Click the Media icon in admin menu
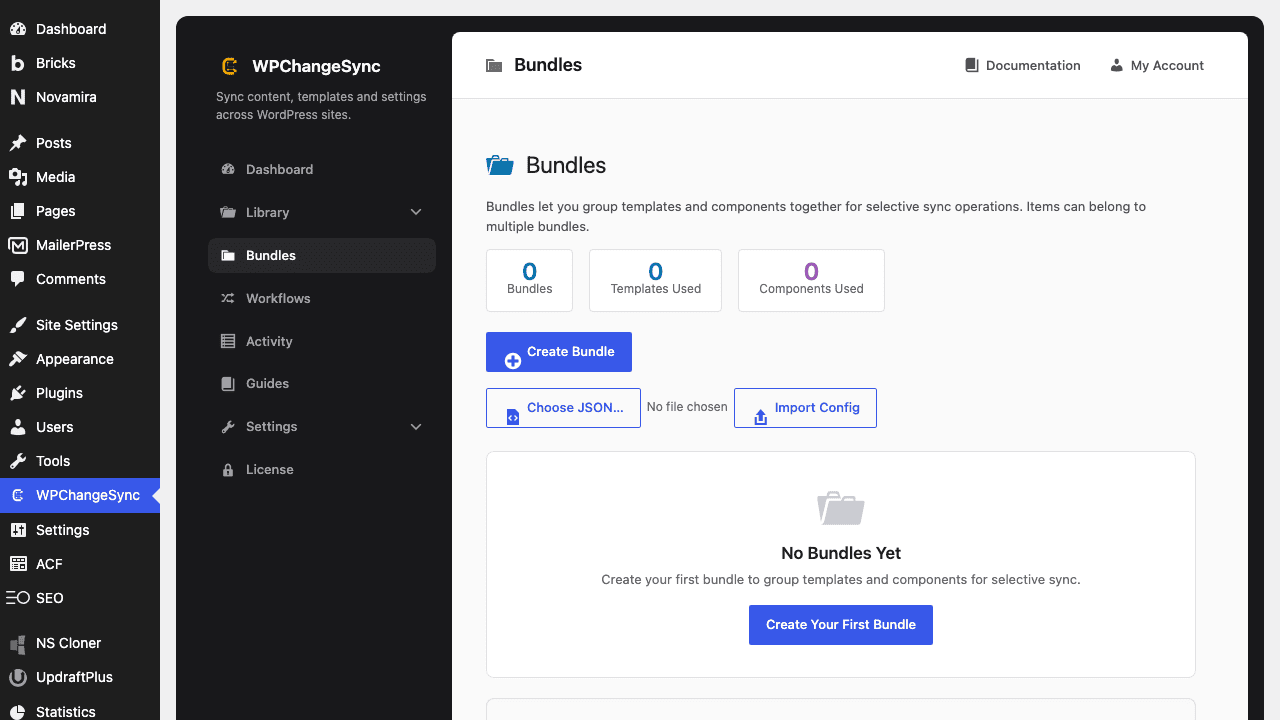 tap(18, 177)
